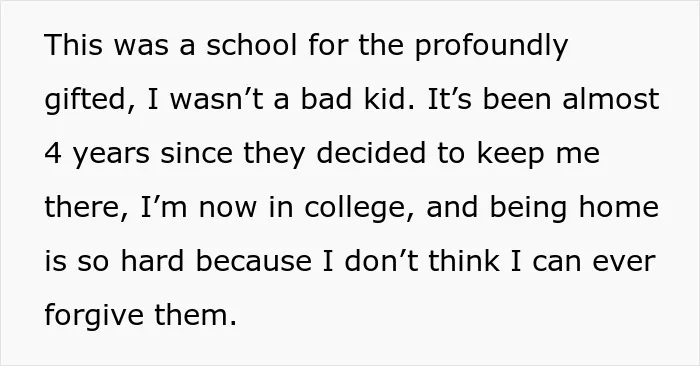Click the number "4" before "years"

click(53, 153)
